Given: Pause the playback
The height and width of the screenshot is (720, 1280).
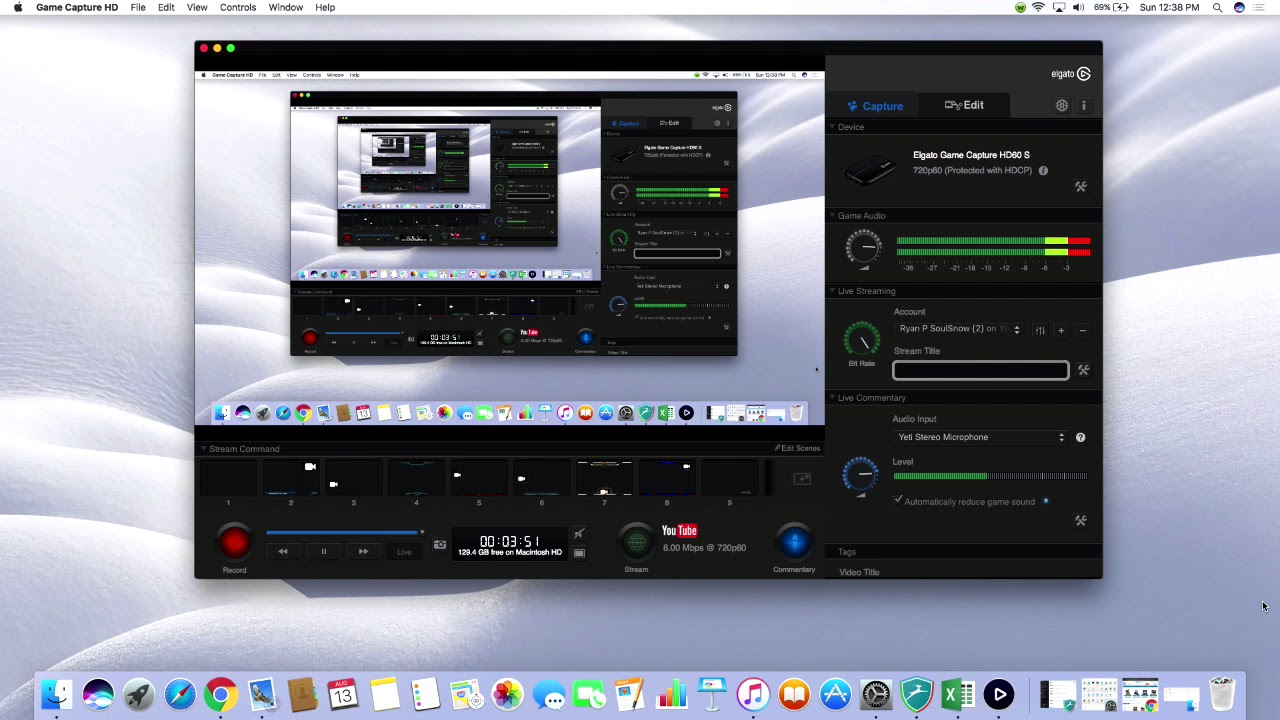Looking at the screenshot, I should 323,551.
